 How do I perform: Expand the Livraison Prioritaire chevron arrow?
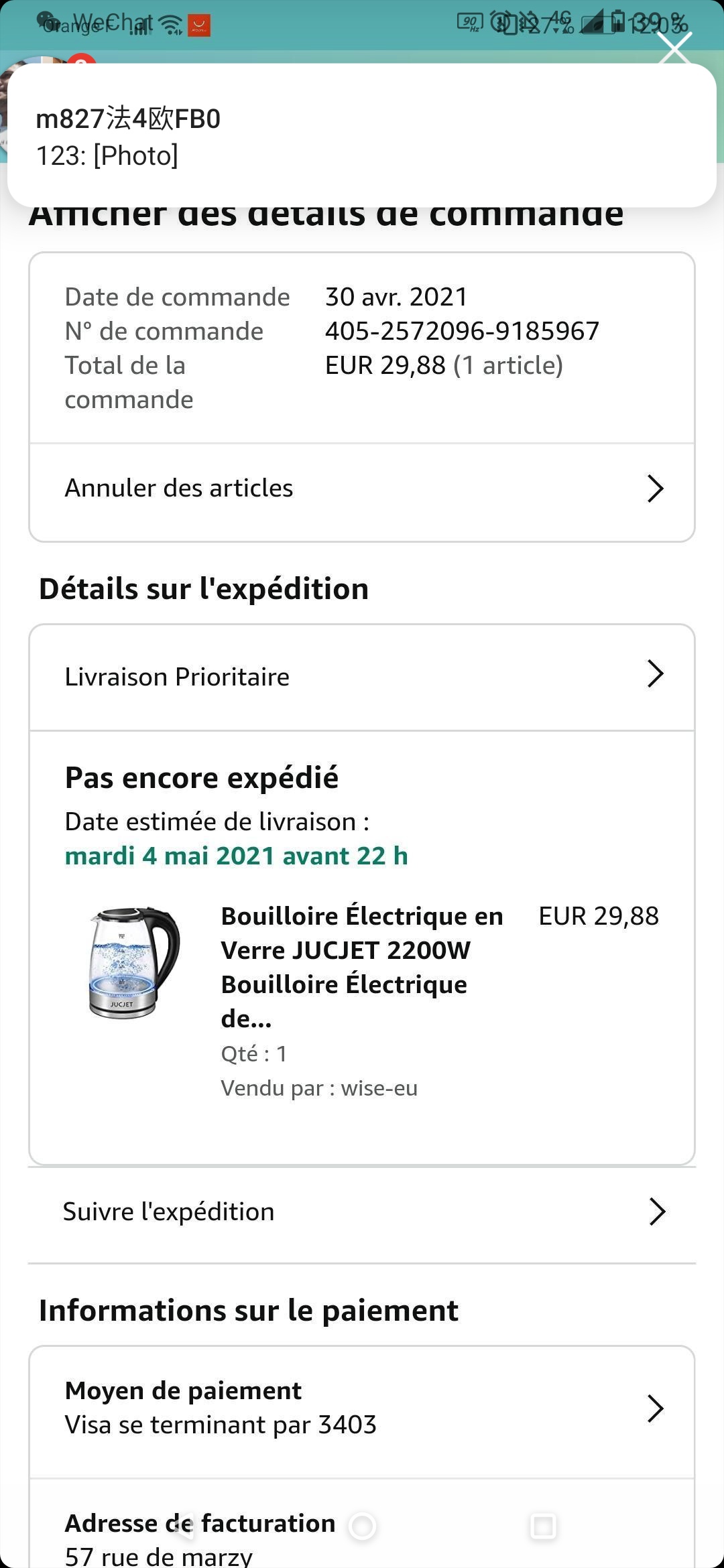655,674
